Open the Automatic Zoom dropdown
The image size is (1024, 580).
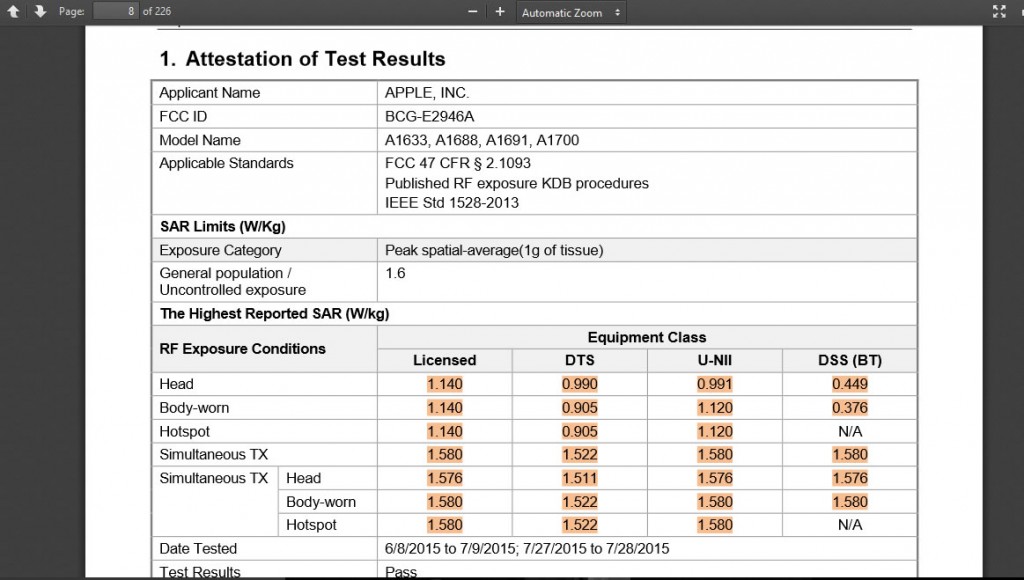(571, 13)
